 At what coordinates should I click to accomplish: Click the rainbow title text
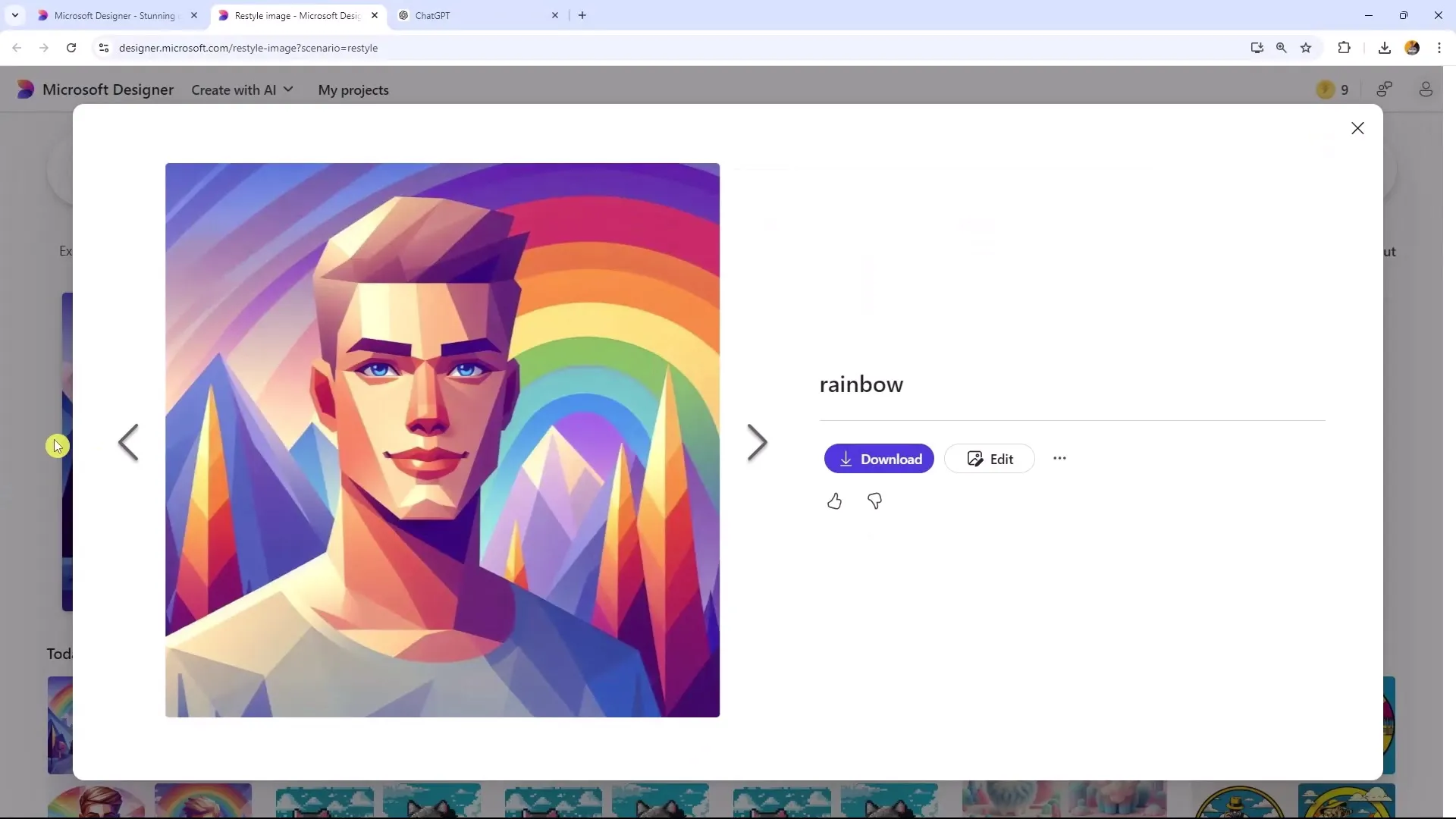tap(861, 384)
